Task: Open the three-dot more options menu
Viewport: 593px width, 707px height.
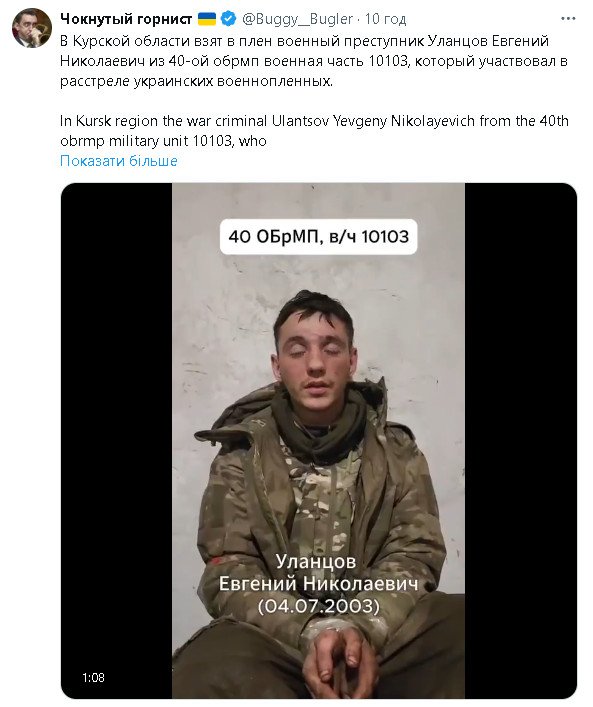Action: coord(568,19)
